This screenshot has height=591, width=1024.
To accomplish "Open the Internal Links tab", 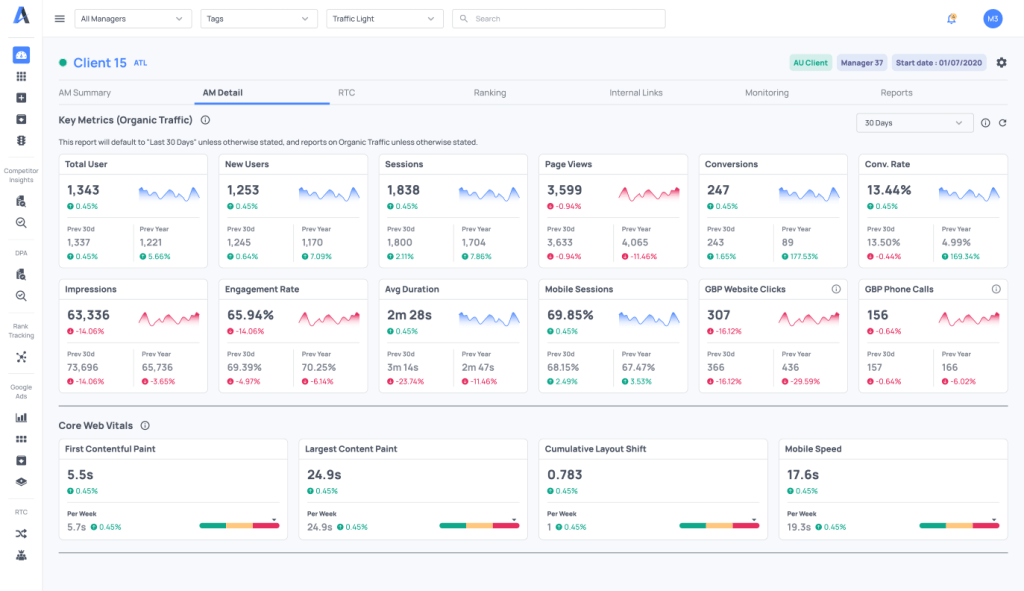I will tap(636, 93).
